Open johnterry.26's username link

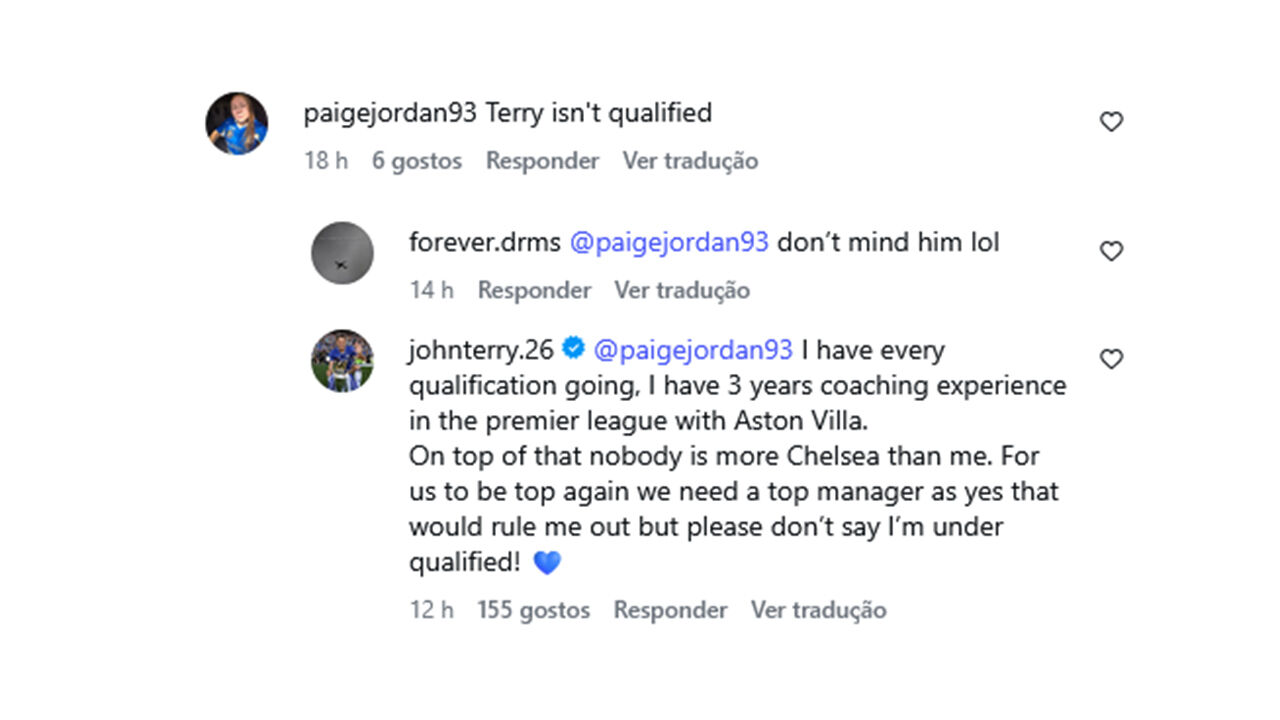point(480,350)
